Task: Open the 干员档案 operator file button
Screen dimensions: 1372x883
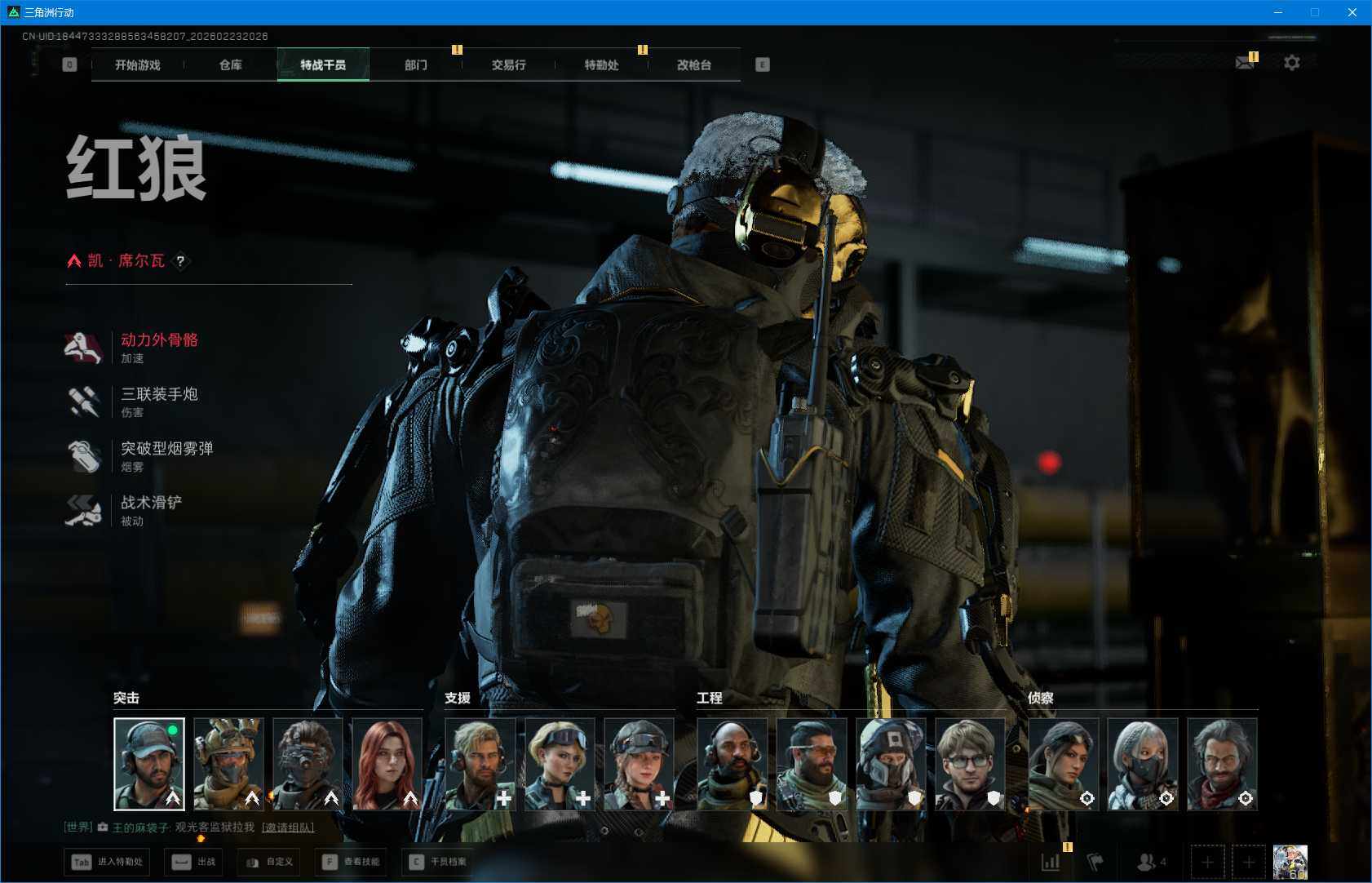Action: 438,862
